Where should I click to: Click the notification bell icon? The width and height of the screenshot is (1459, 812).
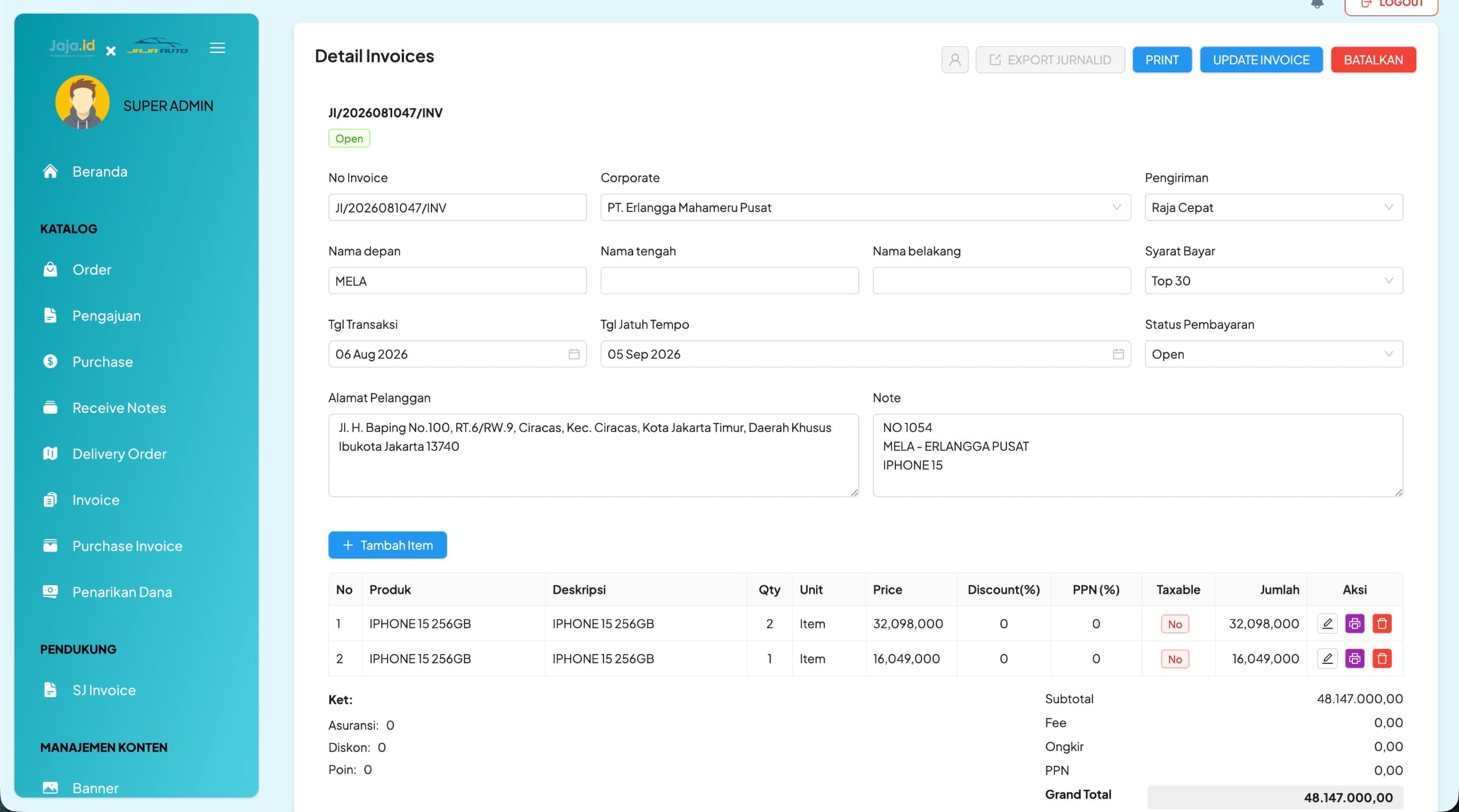(x=1317, y=3)
